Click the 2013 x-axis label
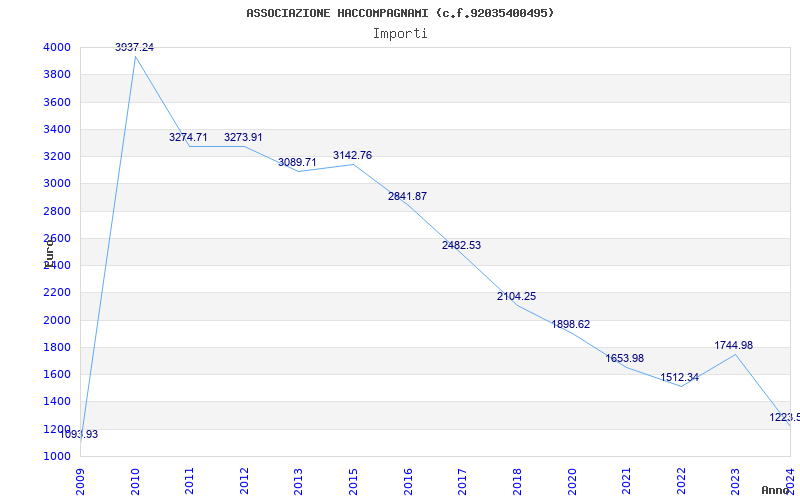Image resolution: width=800 pixels, height=500 pixels. [x=298, y=482]
